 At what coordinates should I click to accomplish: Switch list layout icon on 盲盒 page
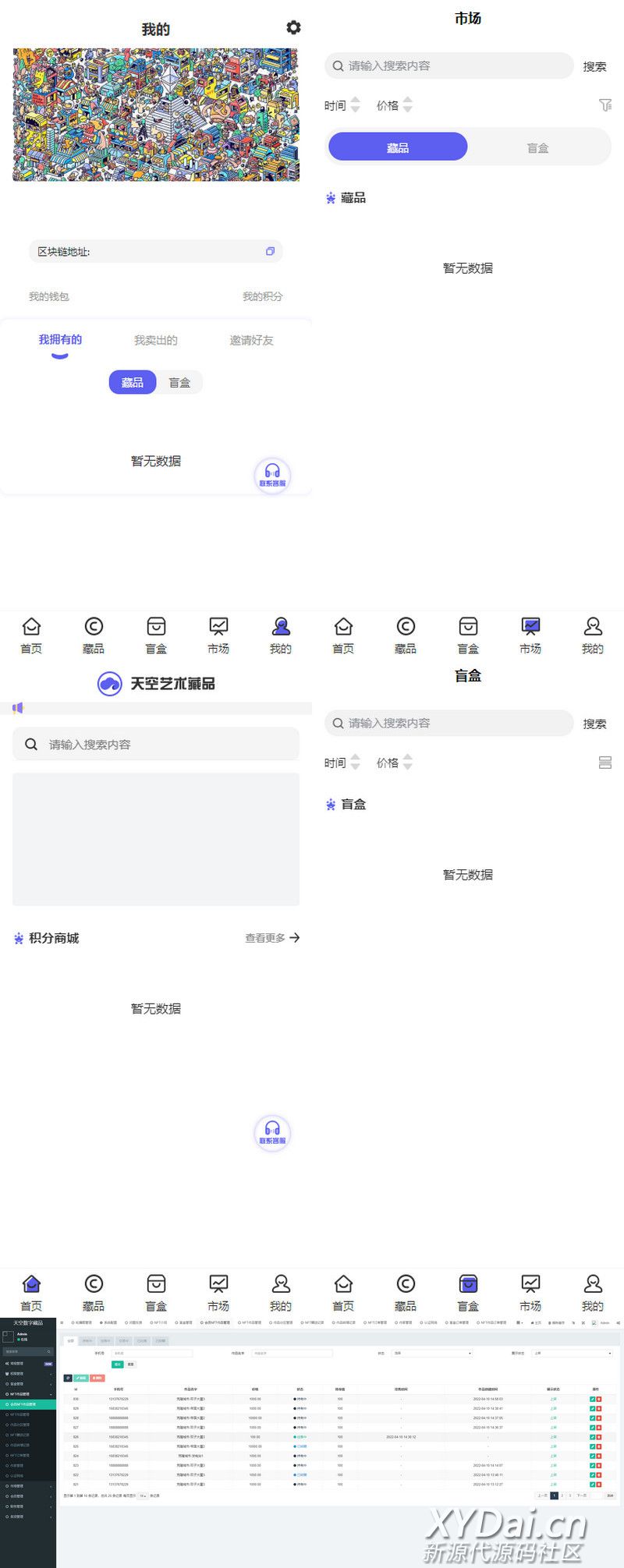604,763
